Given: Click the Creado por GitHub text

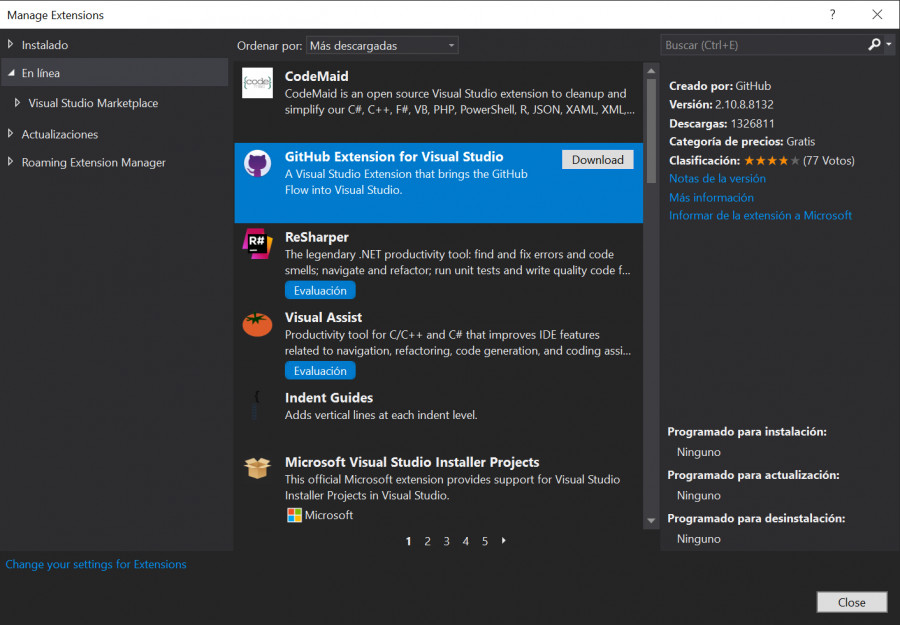Looking at the screenshot, I should [x=720, y=86].
